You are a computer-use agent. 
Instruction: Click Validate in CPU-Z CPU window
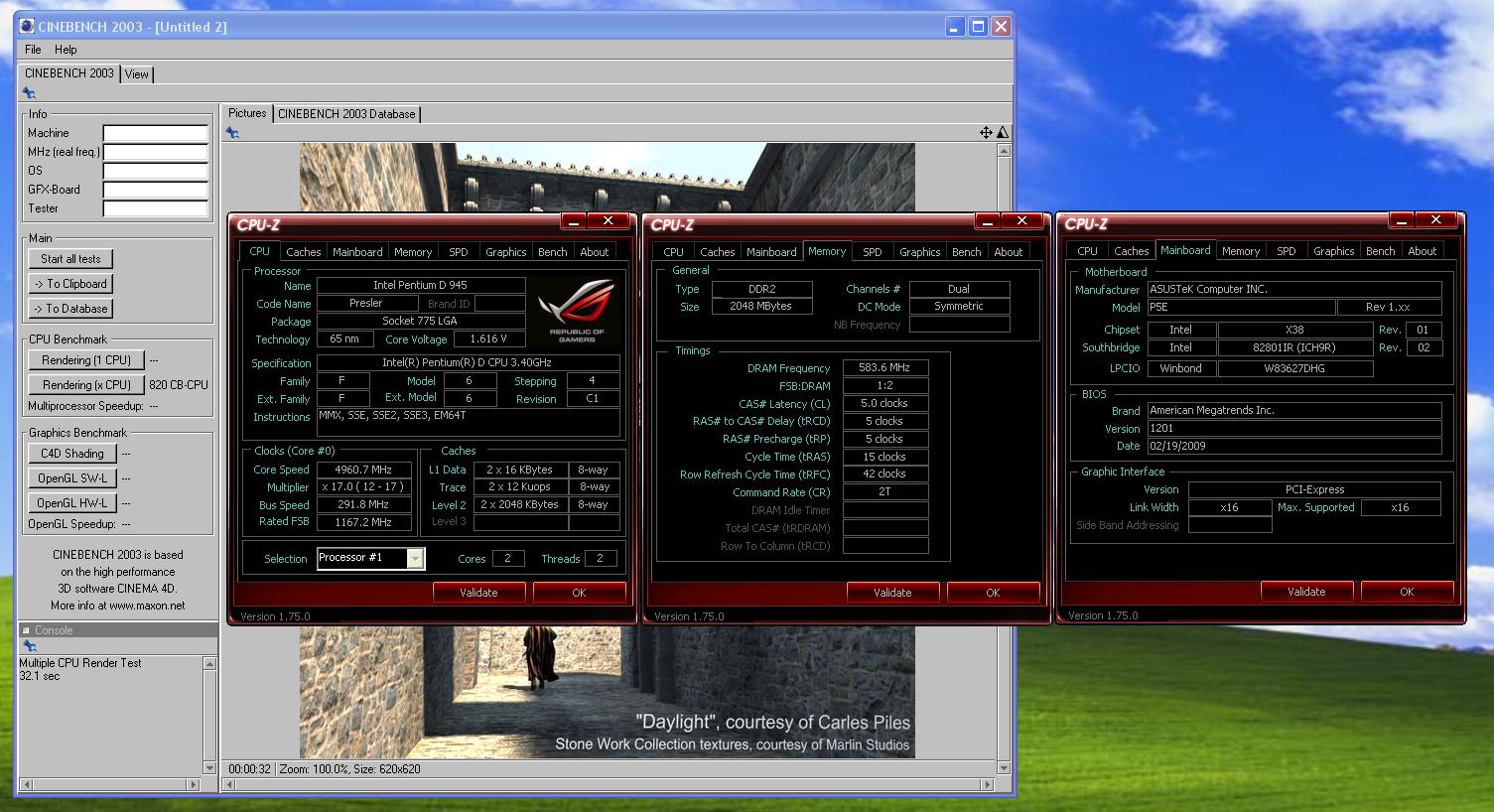(x=478, y=593)
